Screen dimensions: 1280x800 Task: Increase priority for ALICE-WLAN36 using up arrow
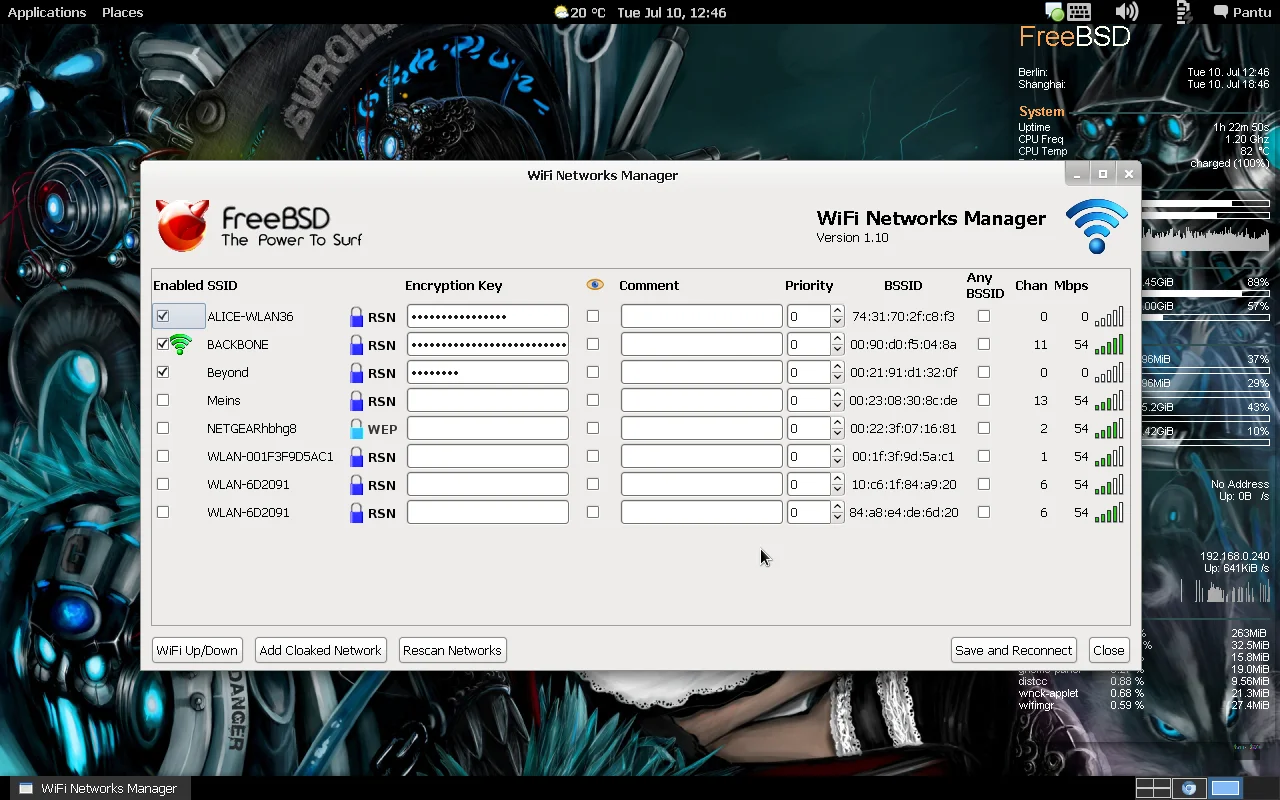[x=837, y=311]
